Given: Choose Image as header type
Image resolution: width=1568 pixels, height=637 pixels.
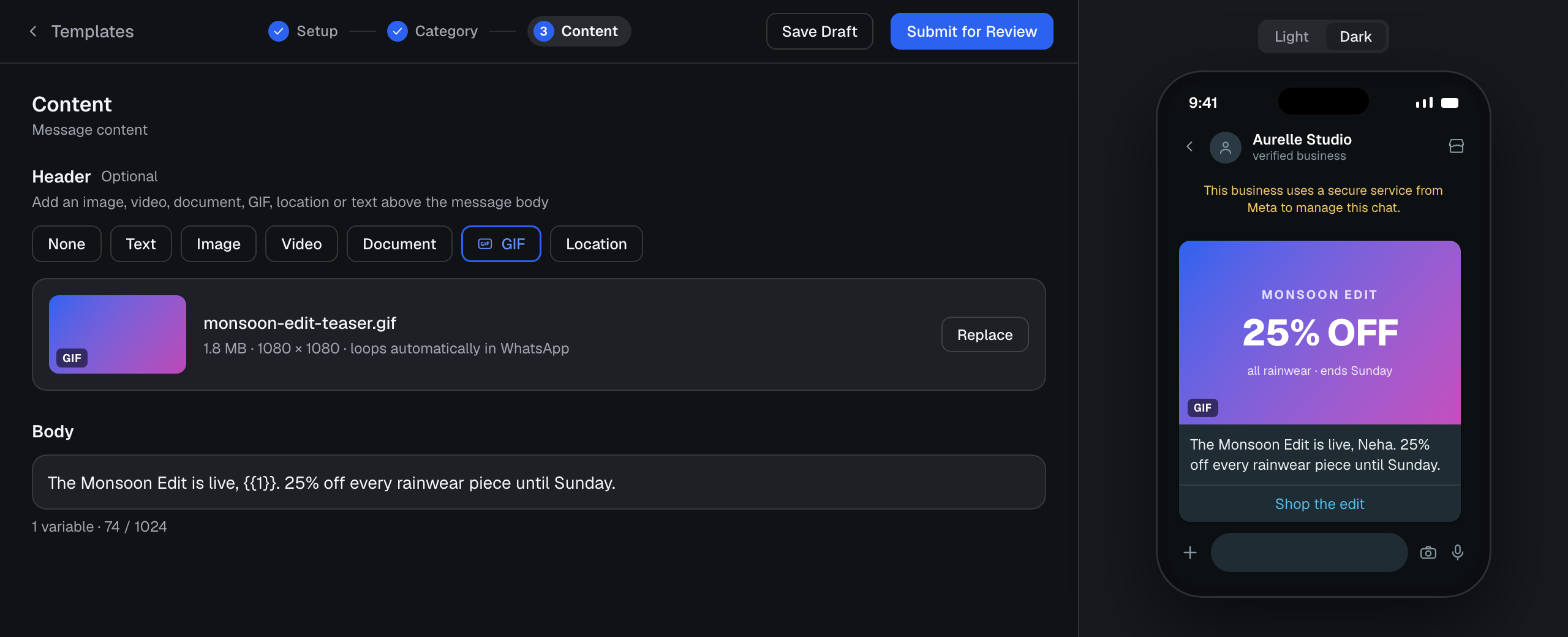Looking at the screenshot, I should click(x=219, y=244).
